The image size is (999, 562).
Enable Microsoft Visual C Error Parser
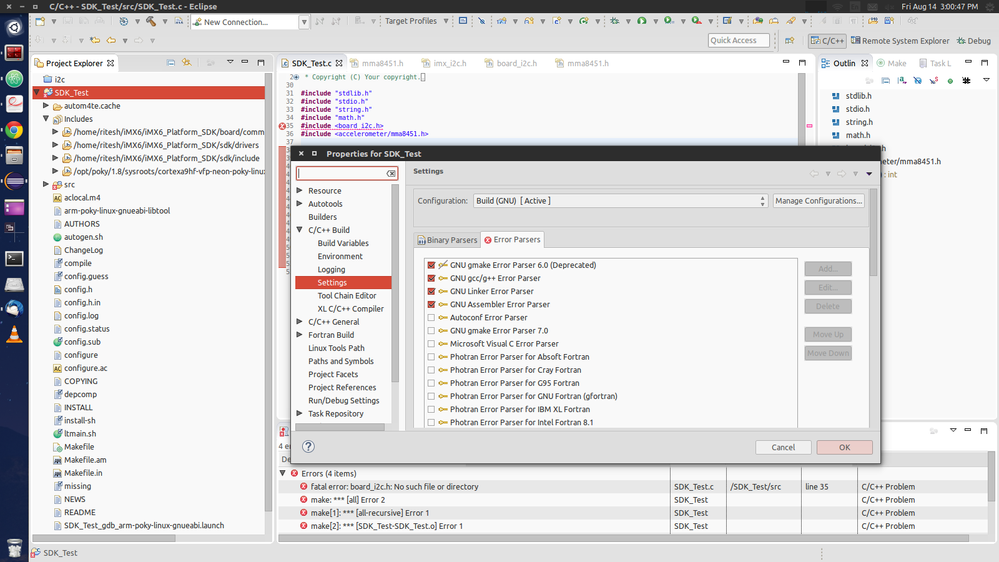431,343
